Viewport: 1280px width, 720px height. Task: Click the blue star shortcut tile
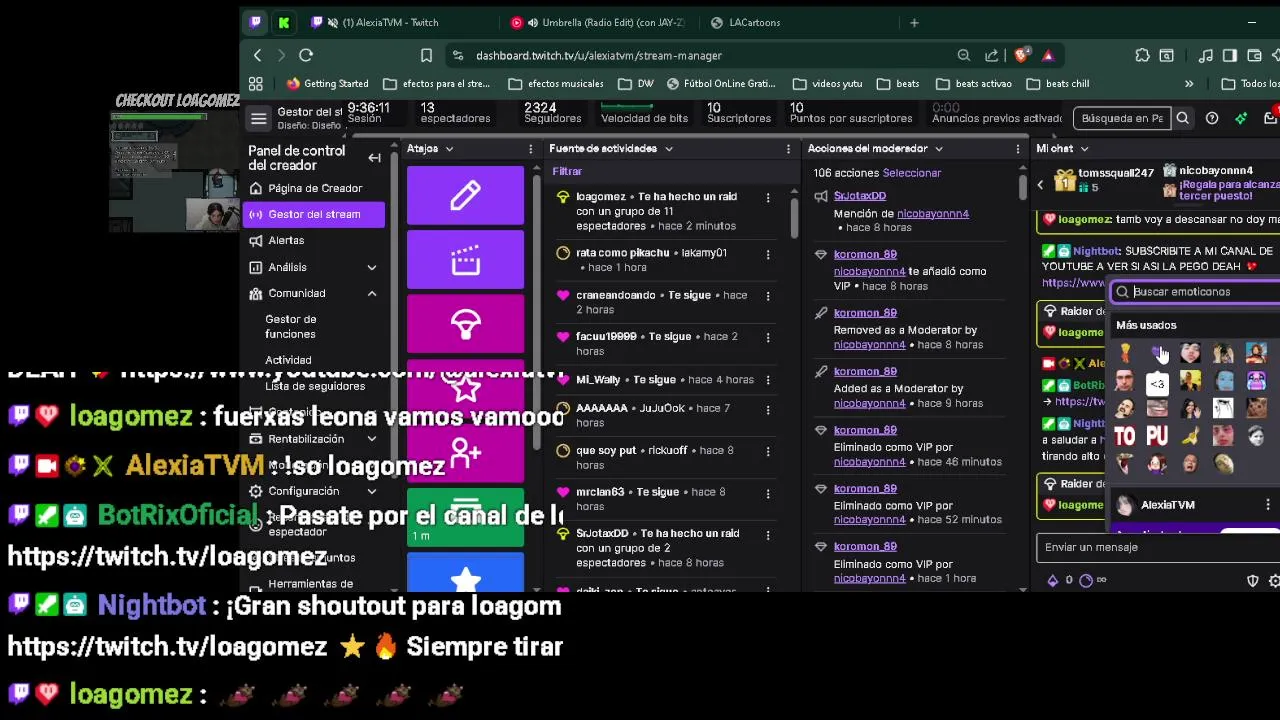[465, 574]
